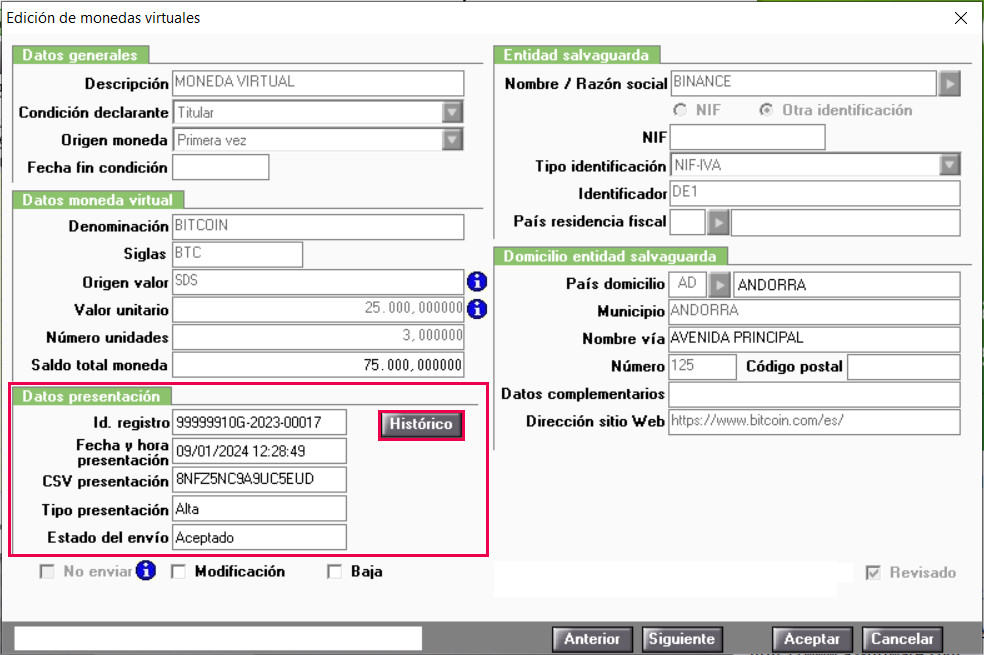Viewport: 984px width, 655px height.
Task: Open lookup arrow for País domicilio
Action: [x=719, y=285]
